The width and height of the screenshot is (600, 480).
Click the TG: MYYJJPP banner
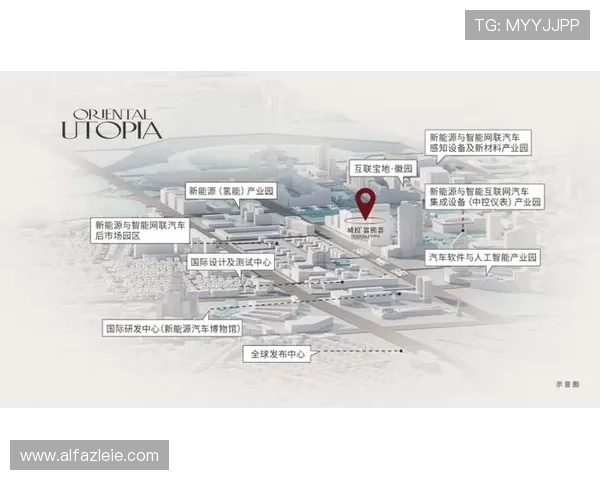pyautogui.click(x=527, y=25)
